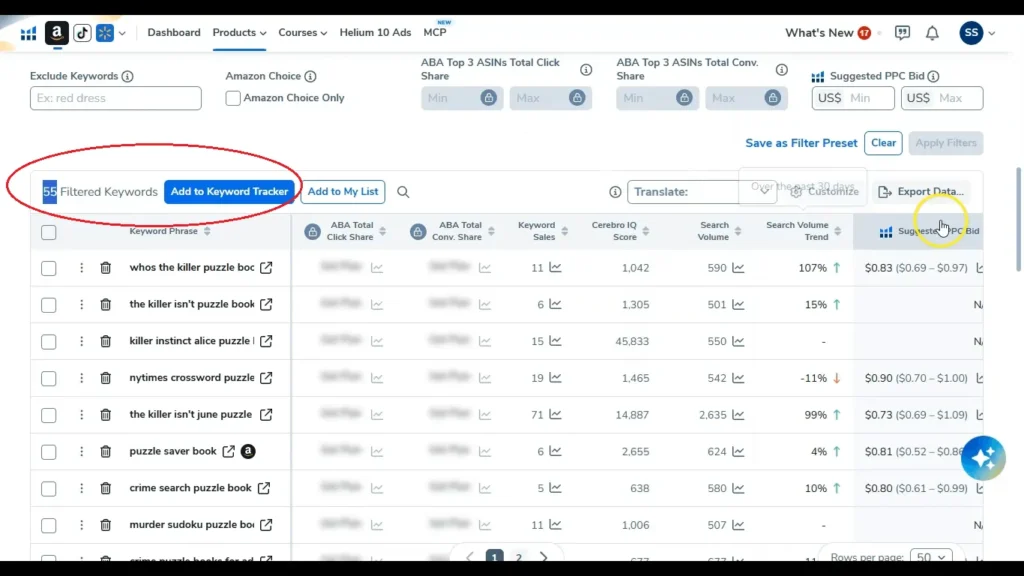Check 'nytimes crossword puzzle' checkbox
The image size is (1024, 576).
point(48,377)
